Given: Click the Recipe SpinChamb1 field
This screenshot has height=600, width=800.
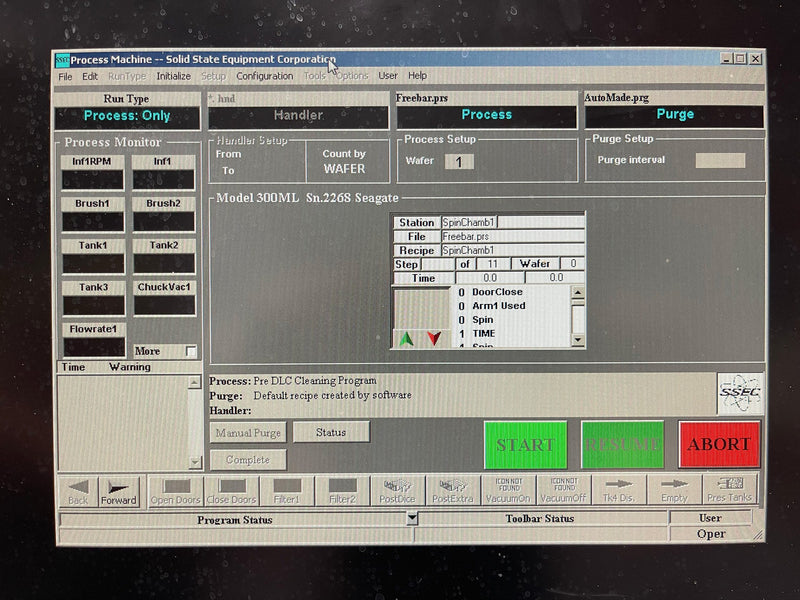Looking at the screenshot, I should click(x=512, y=251).
